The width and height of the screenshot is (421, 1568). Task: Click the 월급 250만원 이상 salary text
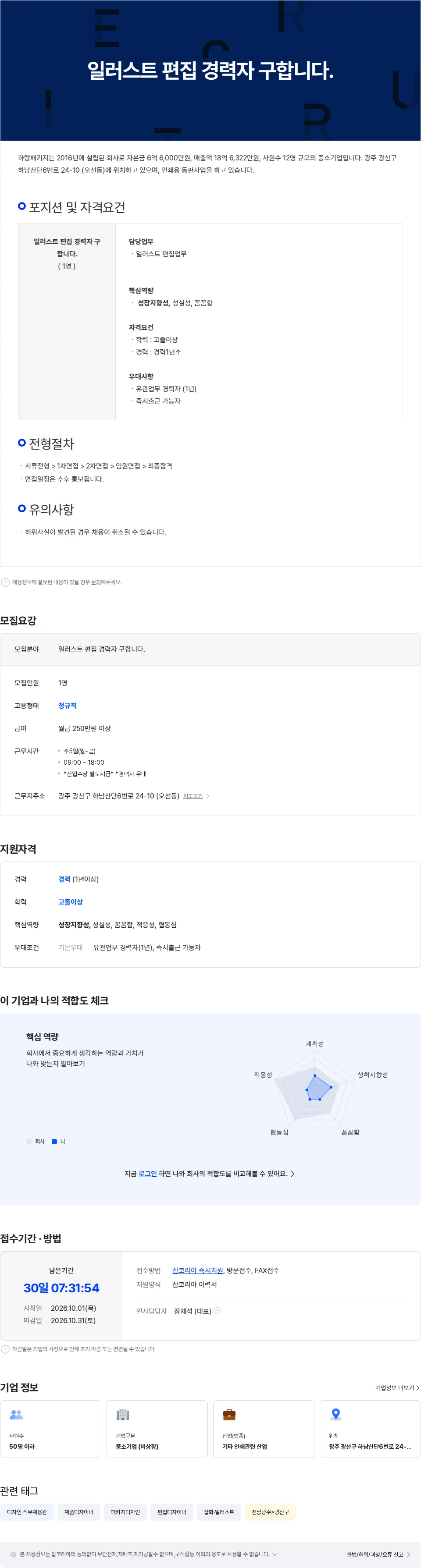click(x=84, y=728)
